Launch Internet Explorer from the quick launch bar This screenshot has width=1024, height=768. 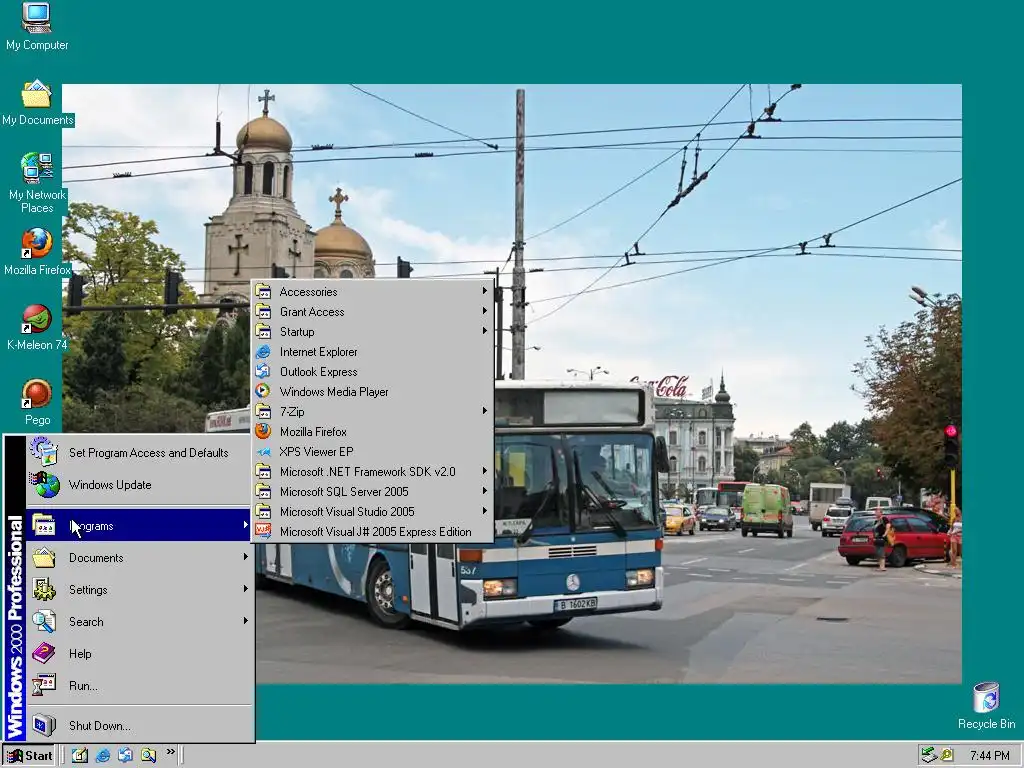click(103, 755)
